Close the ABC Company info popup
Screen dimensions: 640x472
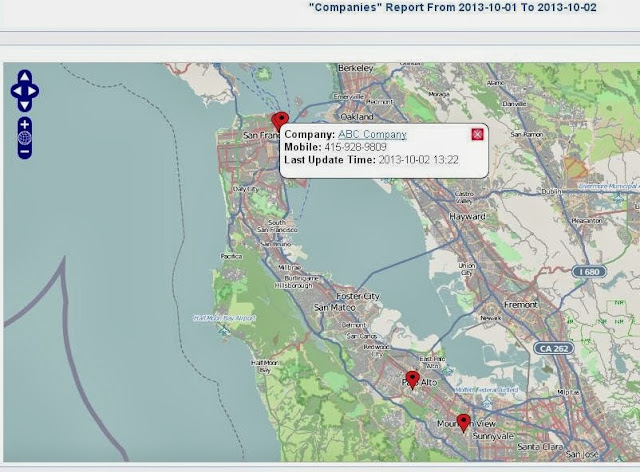(477, 134)
